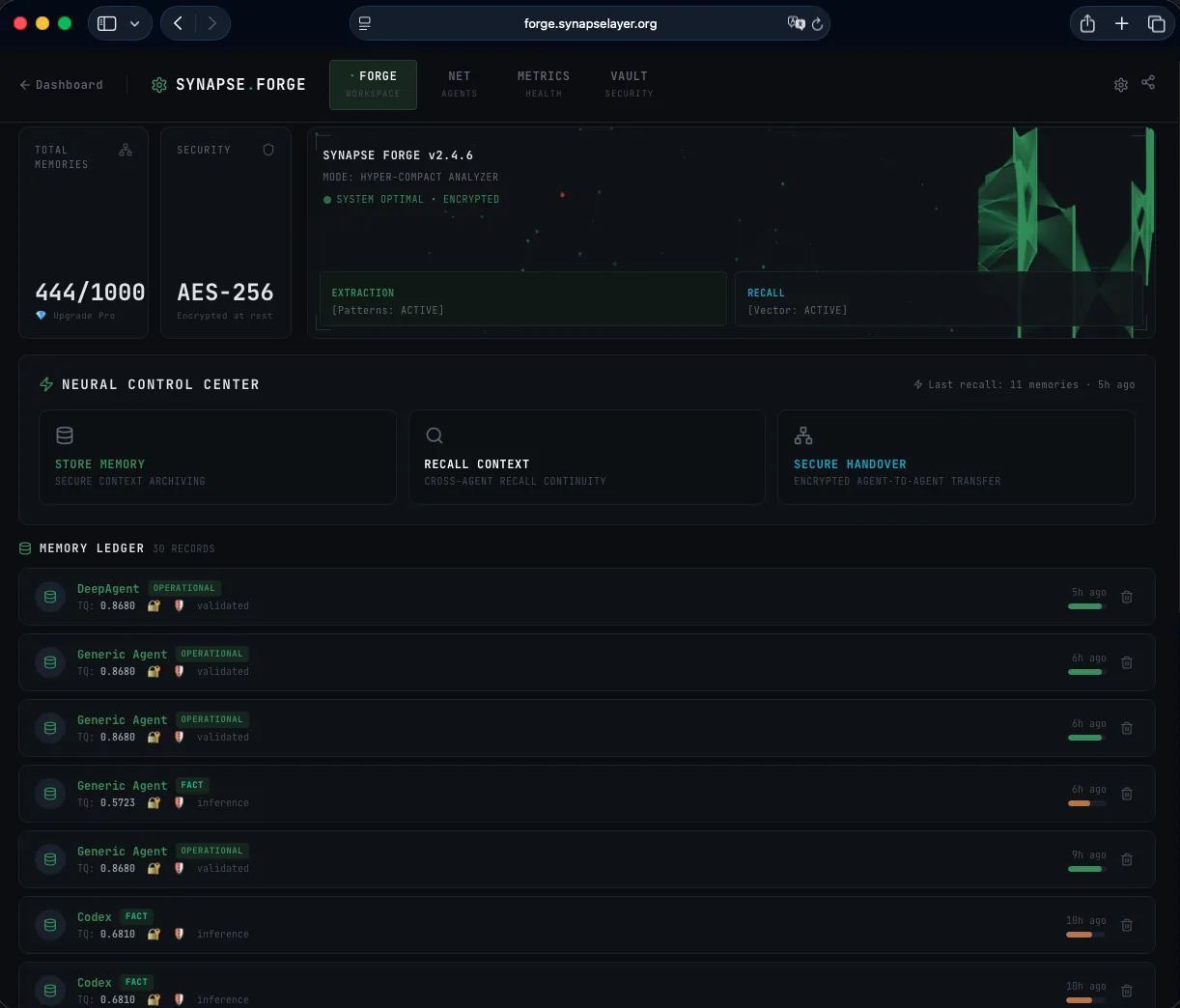Image resolution: width=1180 pixels, height=1008 pixels.
Task: Click the app share icon in the header
Action: pyautogui.click(x=1148, y=83)
